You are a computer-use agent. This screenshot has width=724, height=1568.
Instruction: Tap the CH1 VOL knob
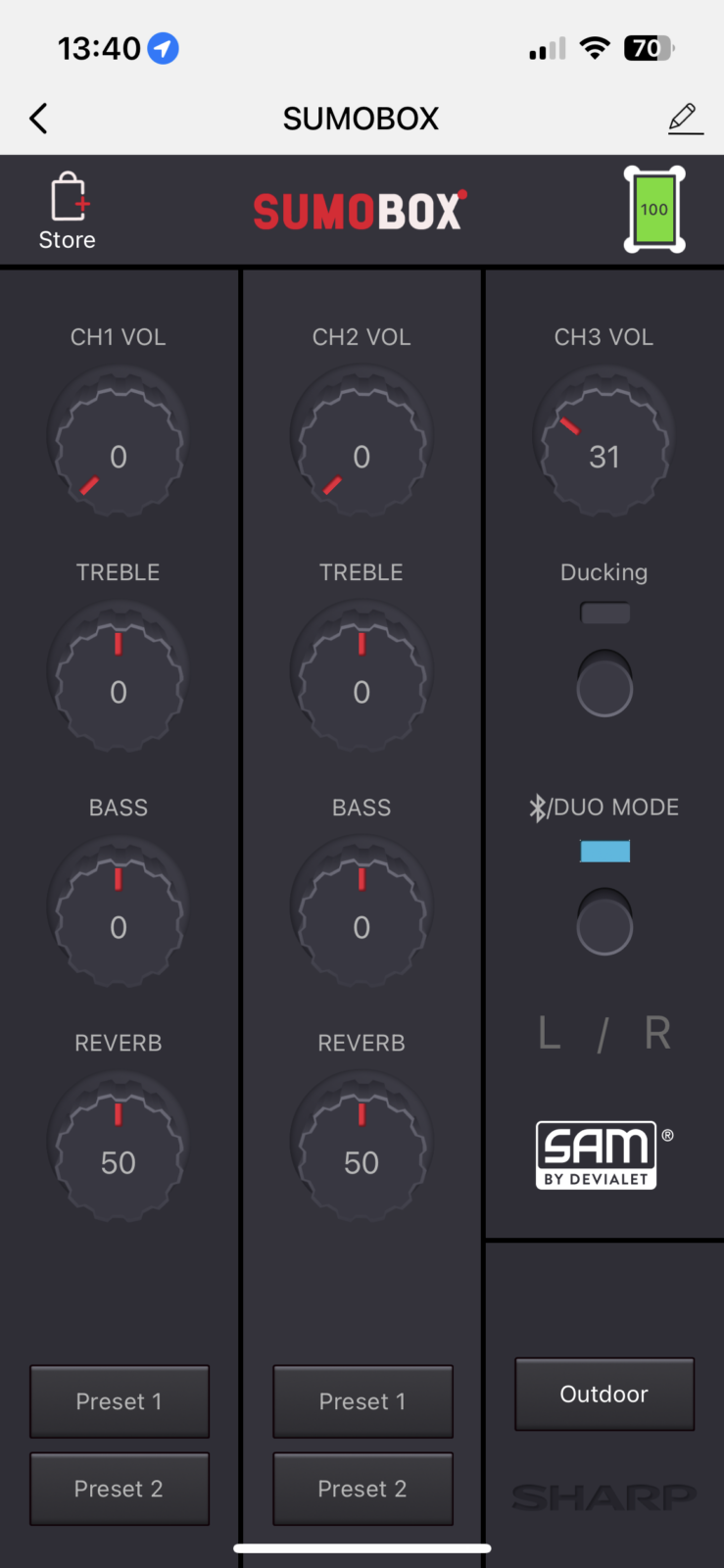point(119,441)
